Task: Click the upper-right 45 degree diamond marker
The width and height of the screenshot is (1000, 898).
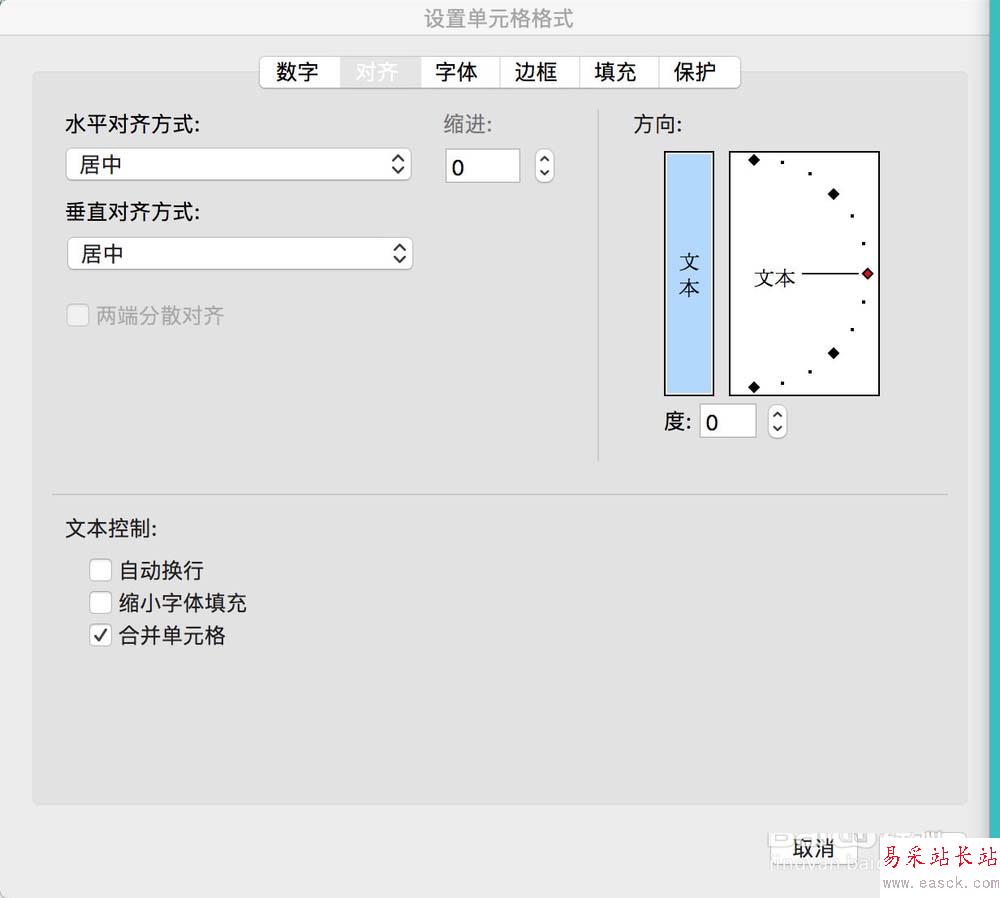Action: [x=833, y=193]
